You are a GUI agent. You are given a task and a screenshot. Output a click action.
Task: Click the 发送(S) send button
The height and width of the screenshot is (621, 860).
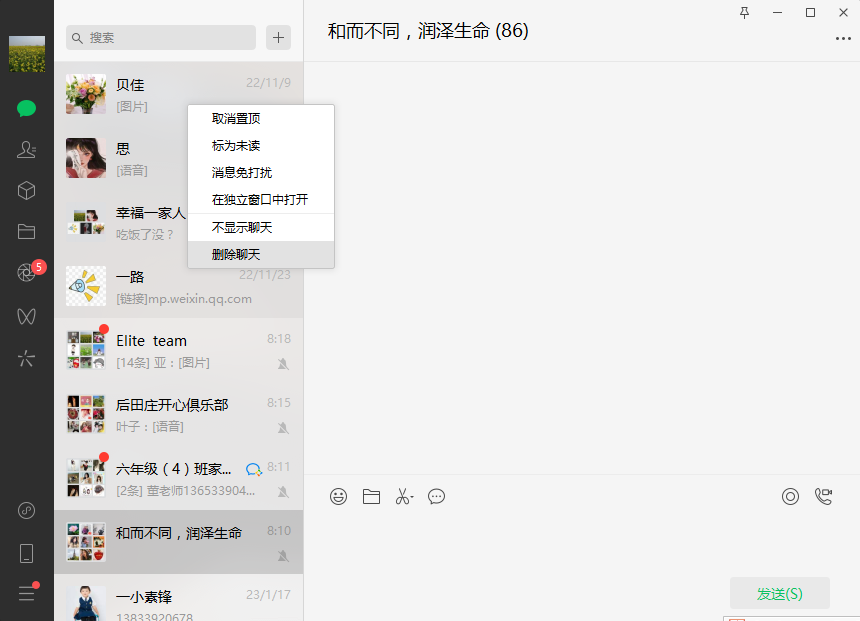click(x=779, y=593)
